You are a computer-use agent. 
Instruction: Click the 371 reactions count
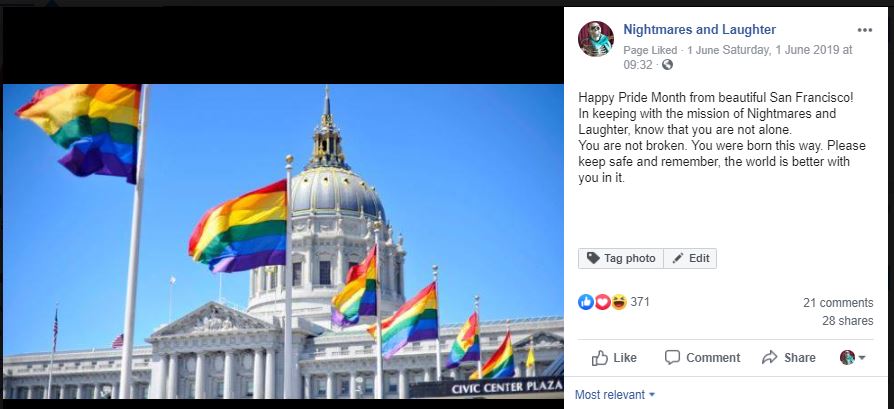tap(640, 302)
